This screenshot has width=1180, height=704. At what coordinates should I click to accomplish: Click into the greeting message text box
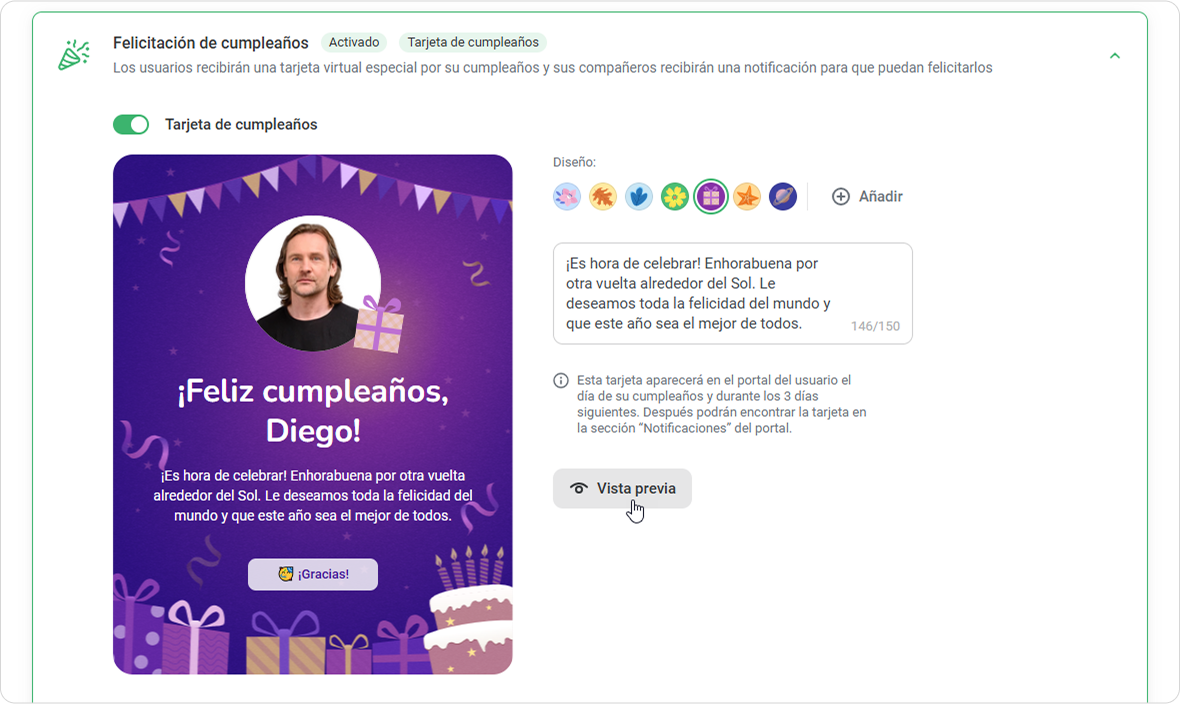(x=733, y=294)
